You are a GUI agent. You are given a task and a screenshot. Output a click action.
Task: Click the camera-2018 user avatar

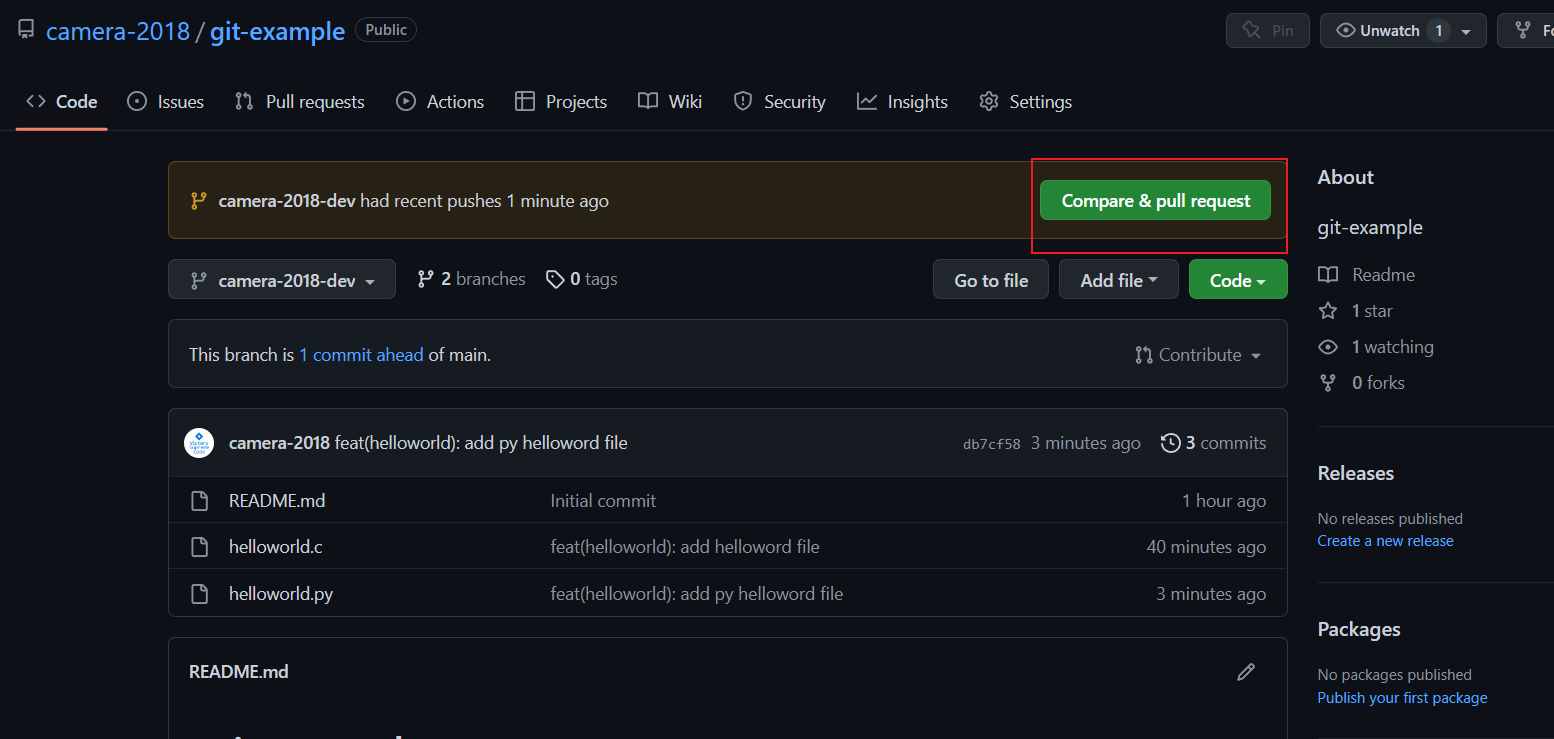pyautogui.click(x=199, y=443)
